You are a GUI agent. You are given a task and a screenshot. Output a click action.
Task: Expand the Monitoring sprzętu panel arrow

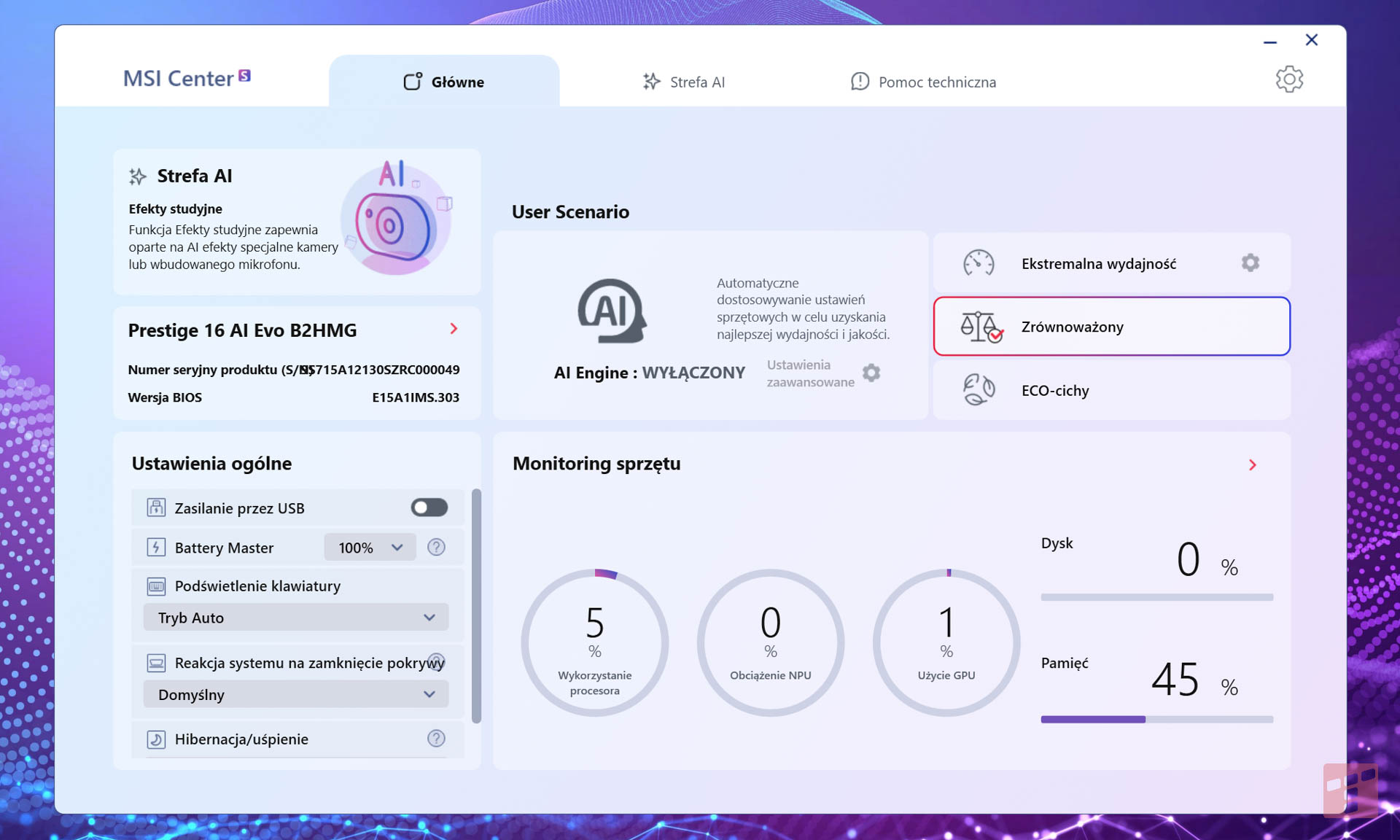[x=1253, y=464]
